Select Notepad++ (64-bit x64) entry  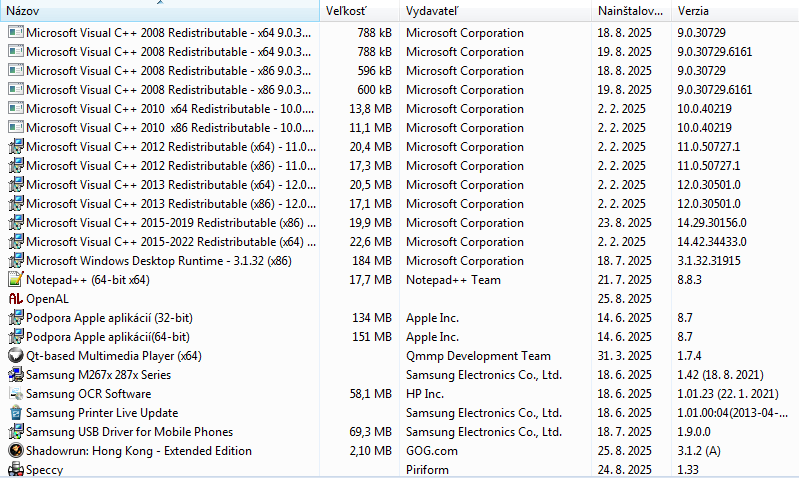pyautogui.click(x=88, y=280)
